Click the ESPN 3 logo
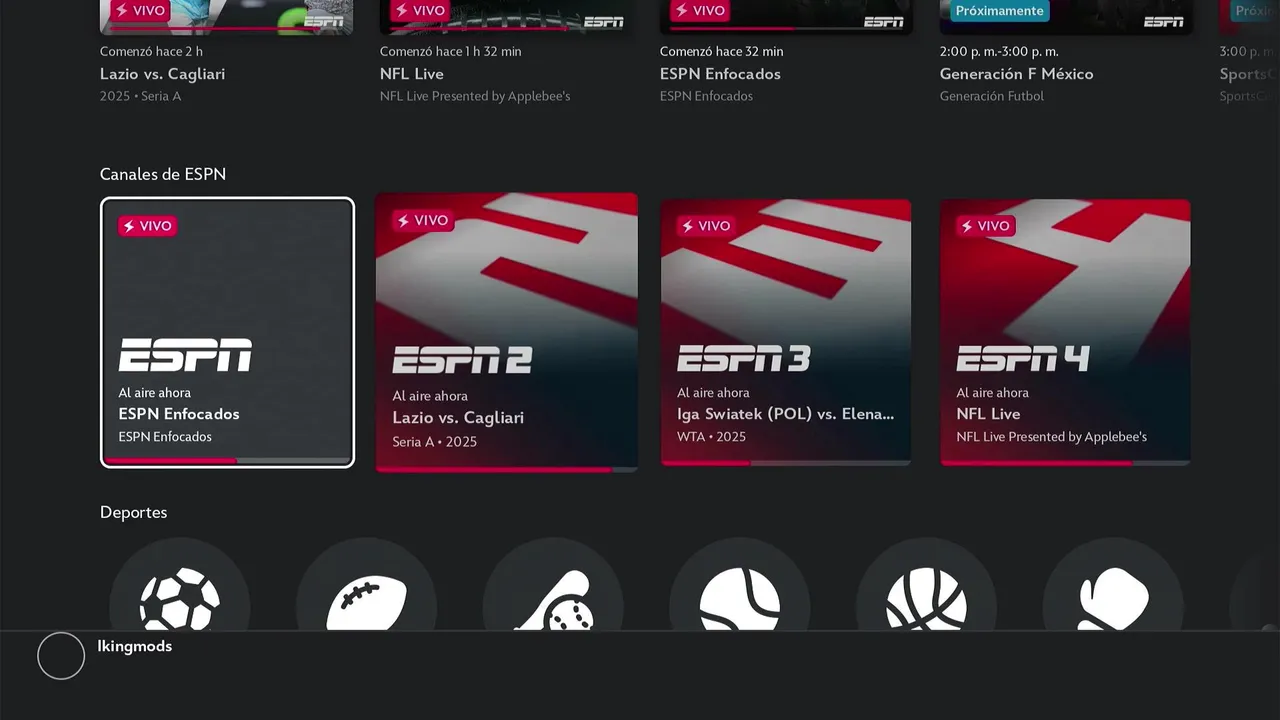This screenshot has height=720, width=1280. coord(744,358)
